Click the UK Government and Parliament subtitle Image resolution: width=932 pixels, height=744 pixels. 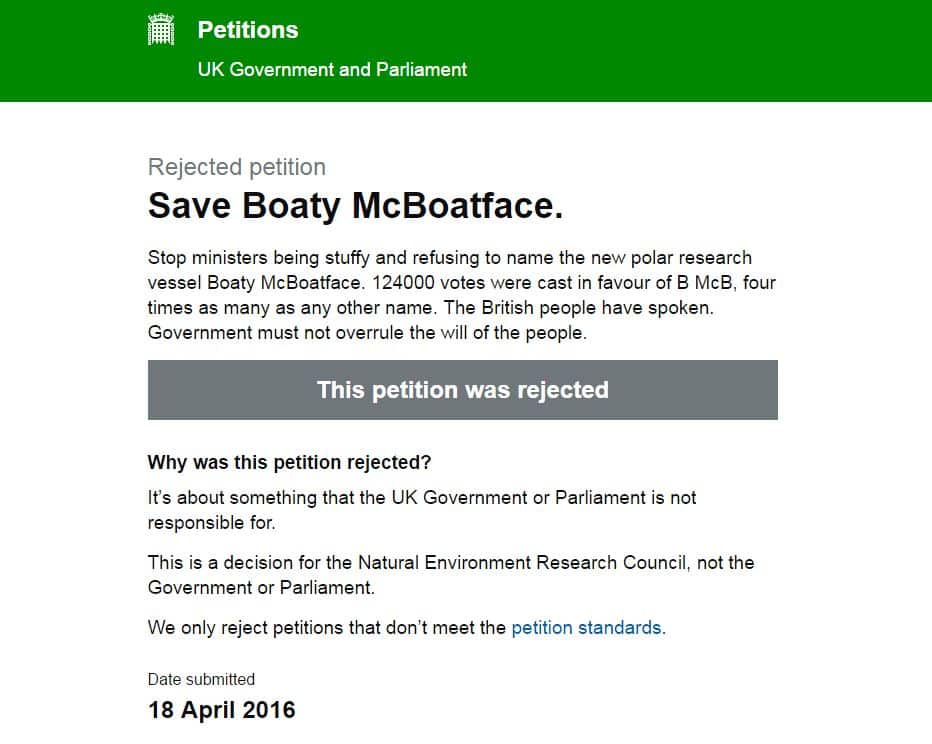[332, 70]
